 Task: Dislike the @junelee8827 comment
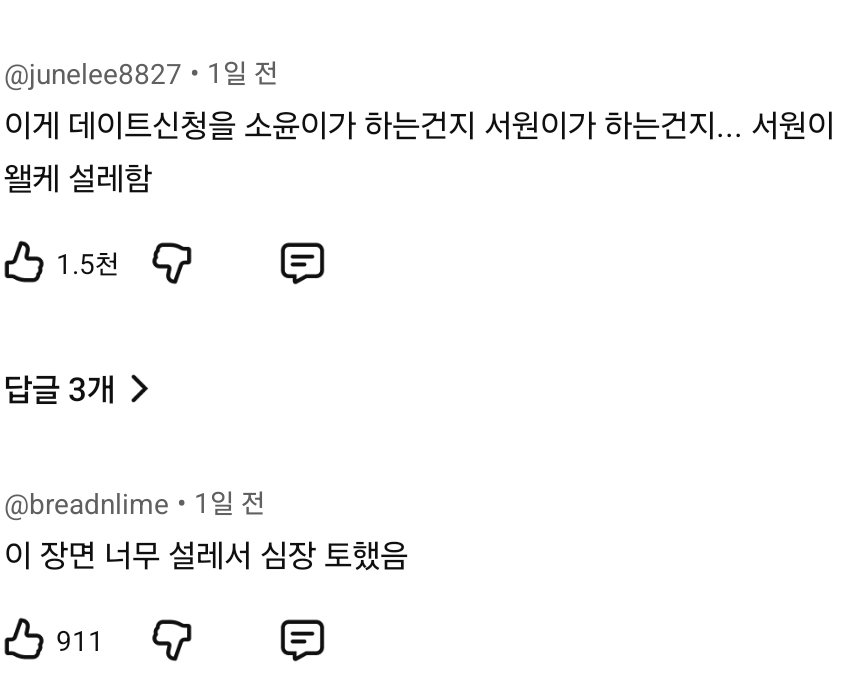172,263
